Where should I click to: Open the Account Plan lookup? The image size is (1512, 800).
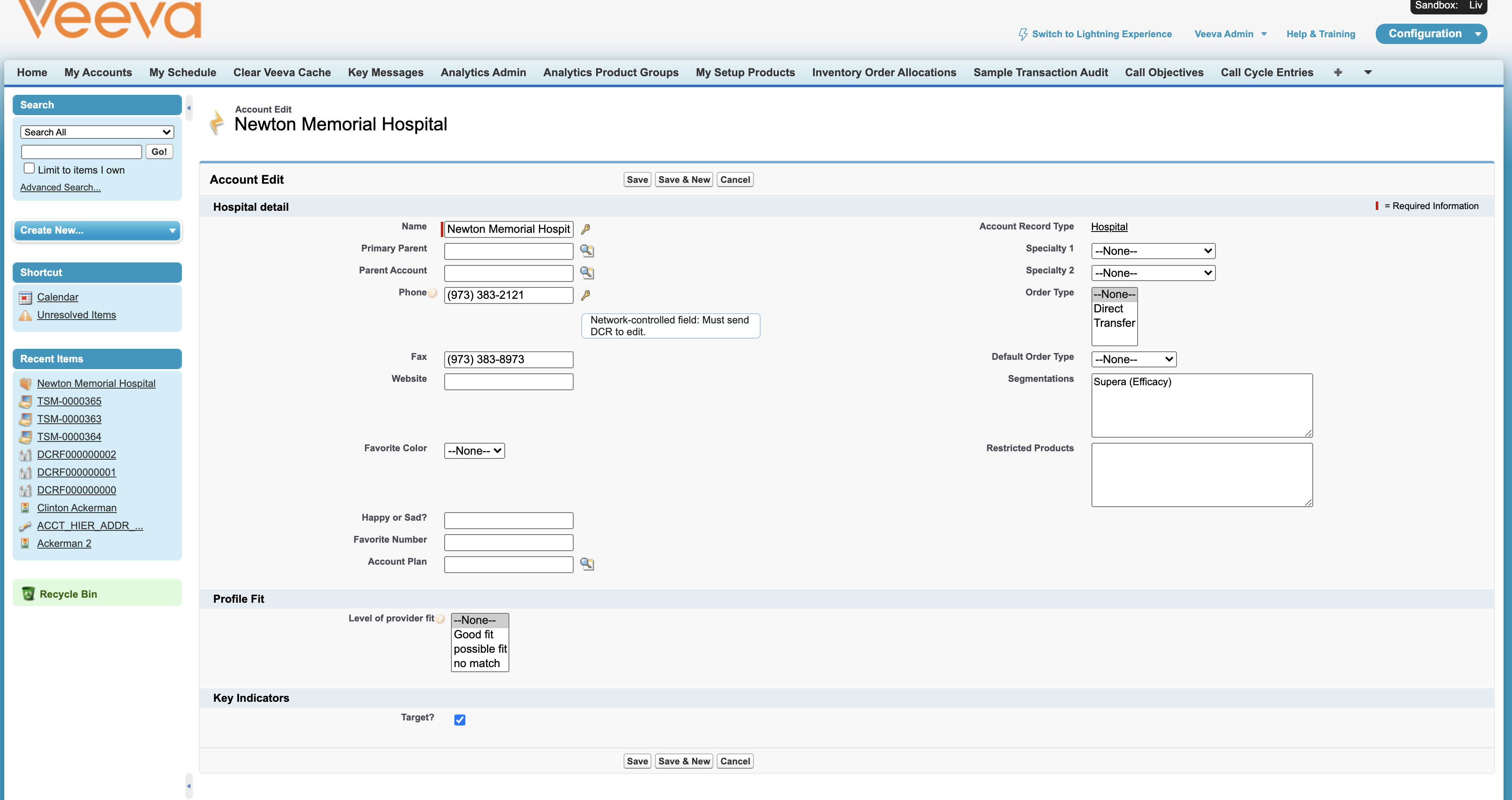click(588, 564)
